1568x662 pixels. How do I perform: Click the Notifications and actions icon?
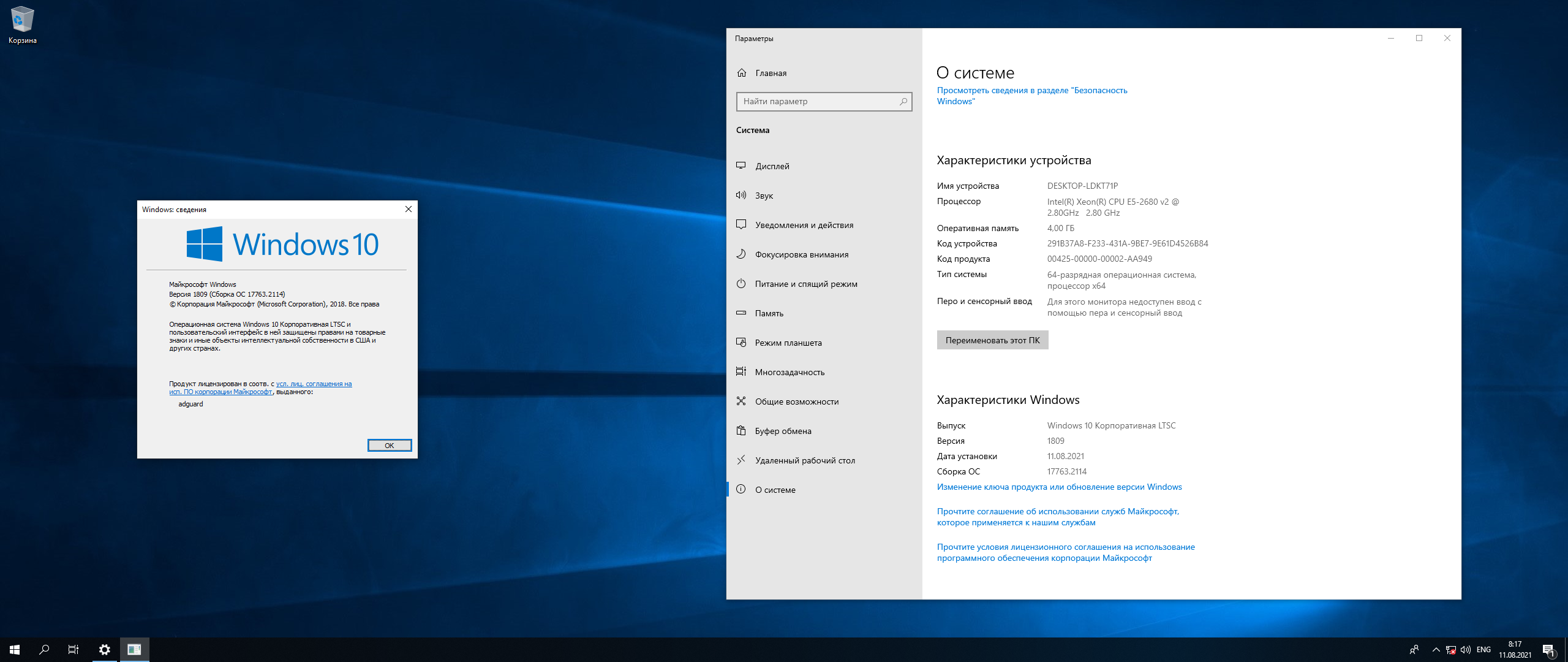(741, 224)
